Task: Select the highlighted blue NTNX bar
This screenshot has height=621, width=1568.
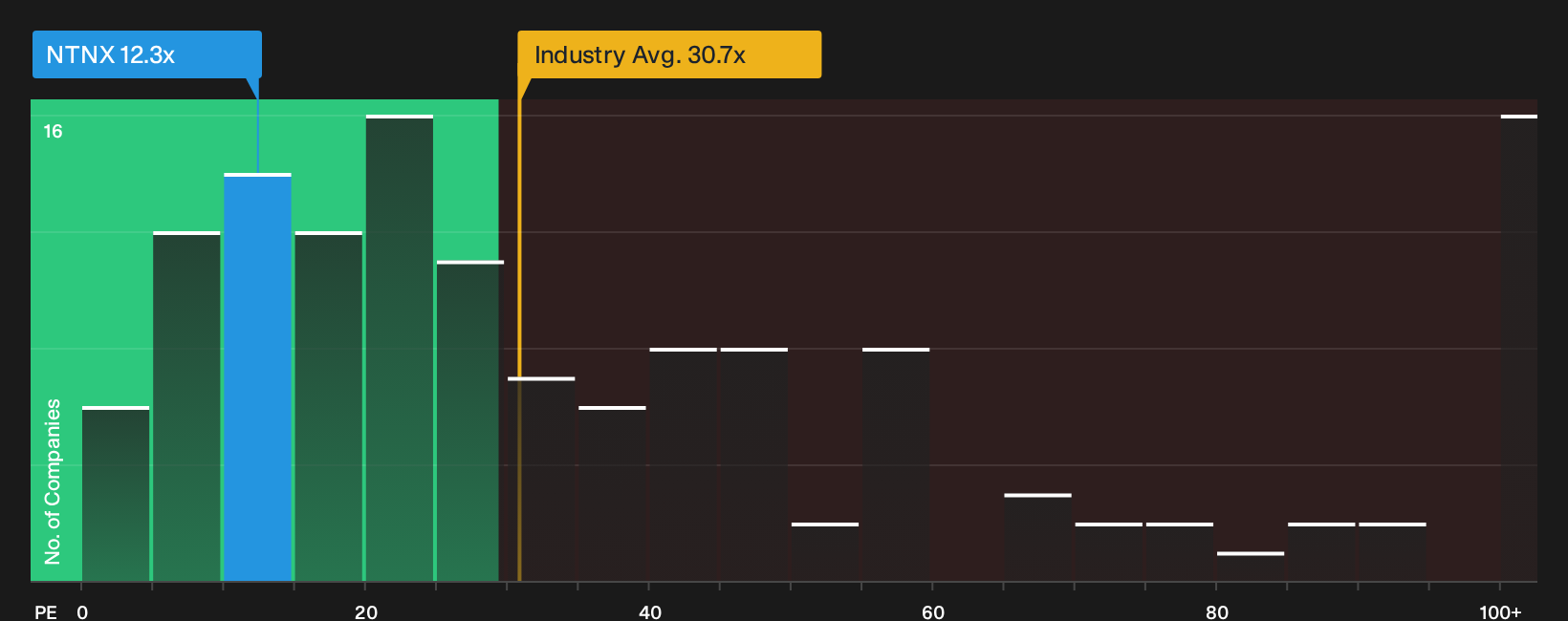Action: point(257,377)
